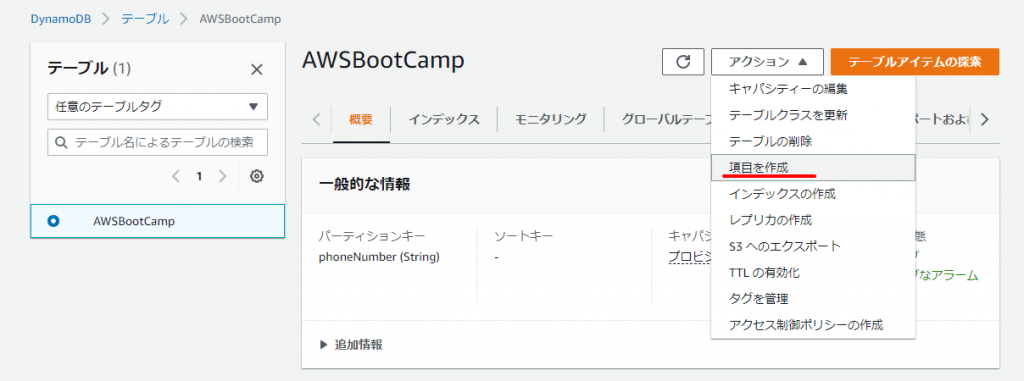Viewport: 1024px width, 381px height.
Task: Click page number 1 in pagination
Action: pyautogui.click(x=199, y=176)
